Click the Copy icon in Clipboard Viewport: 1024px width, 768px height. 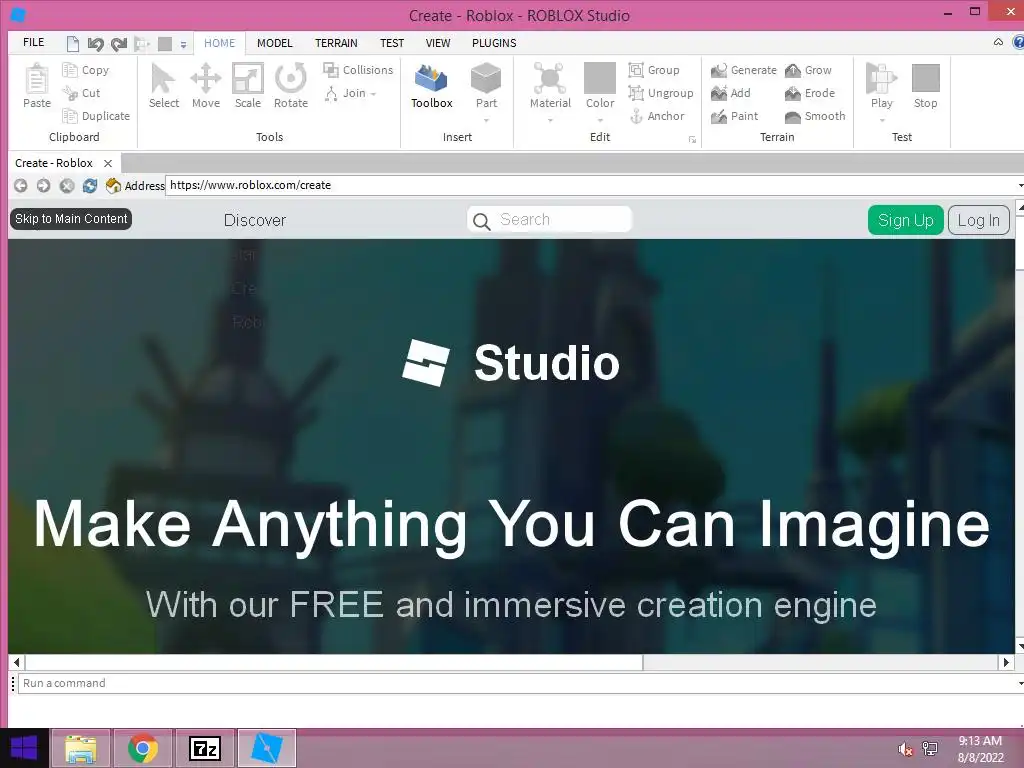[69, 70]
